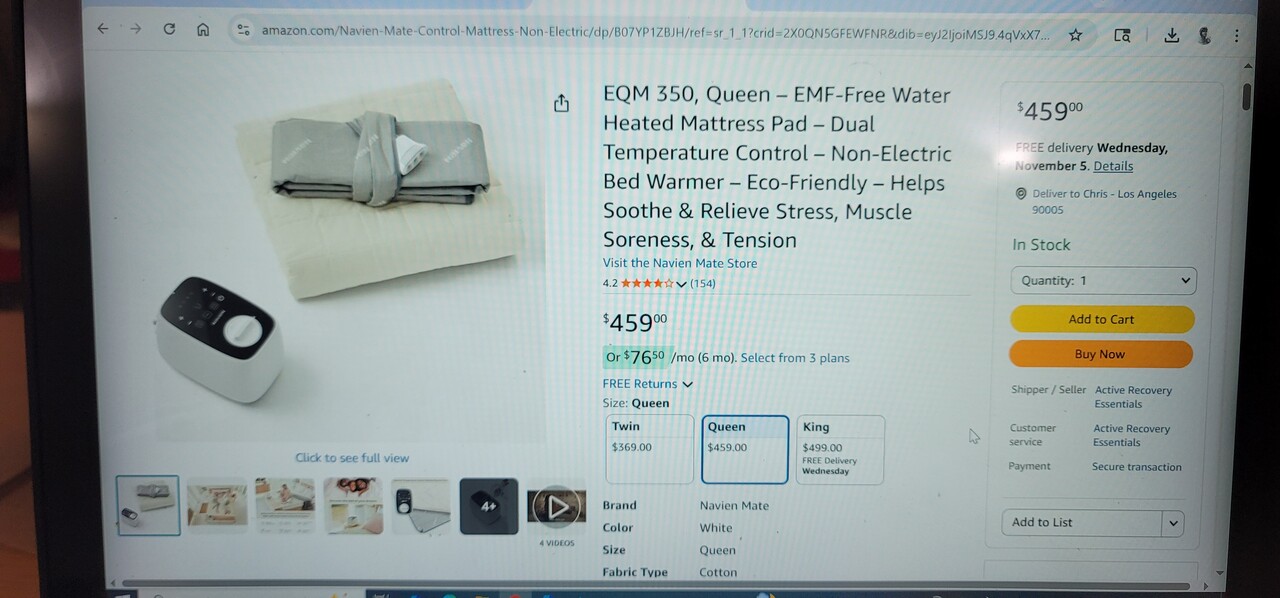Image resolution: width=1280 pixels, height=598 pixels.
Task: Expand FREE Returns chevron
Action: point(687,384)
